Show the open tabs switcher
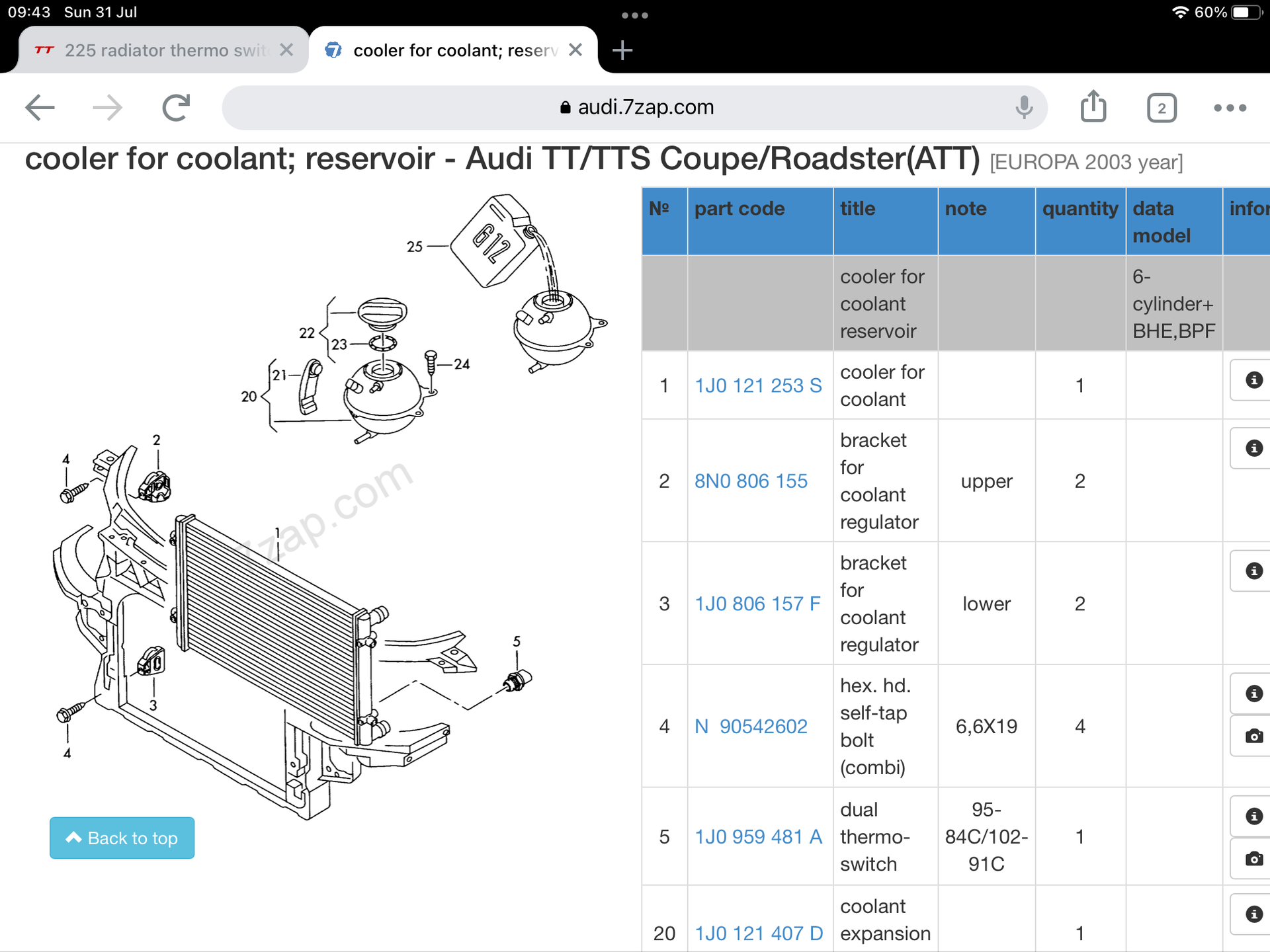This screenshot has height=952, width=1270. [x=1162, y=108]
